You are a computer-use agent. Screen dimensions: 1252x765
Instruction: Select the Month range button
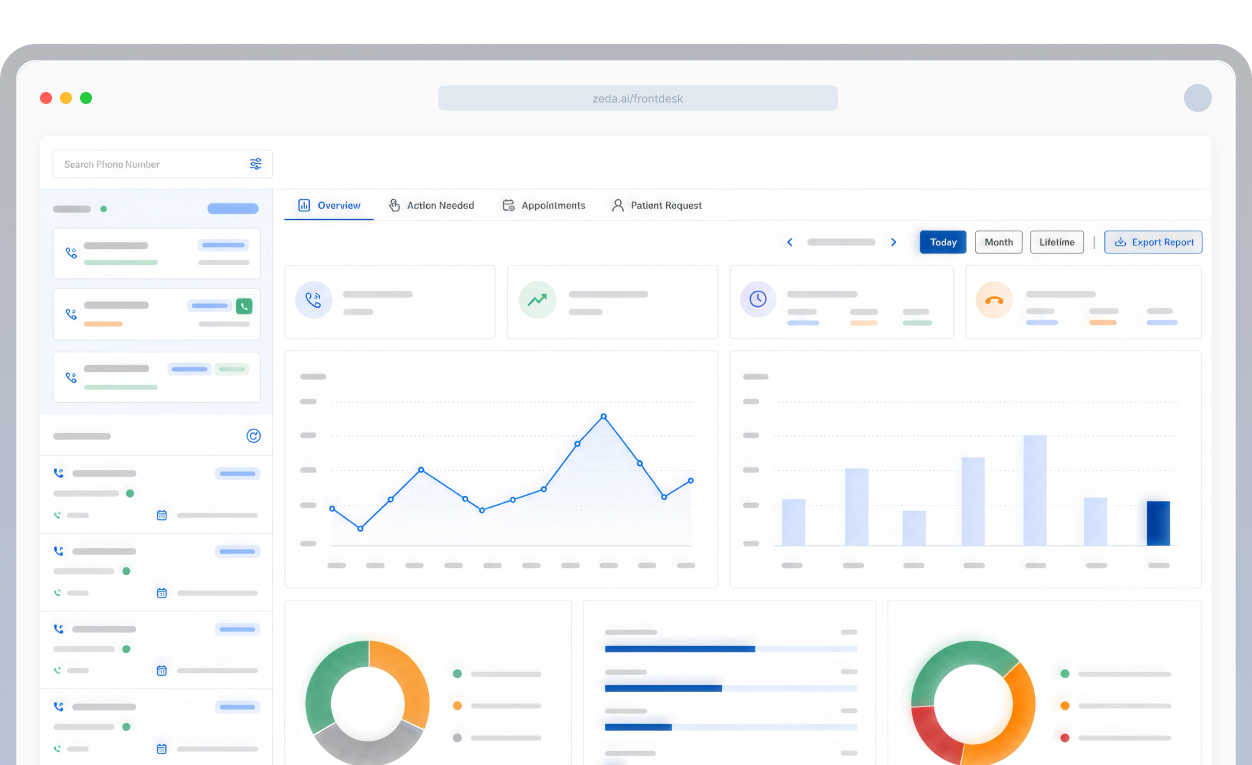(998, 242)
